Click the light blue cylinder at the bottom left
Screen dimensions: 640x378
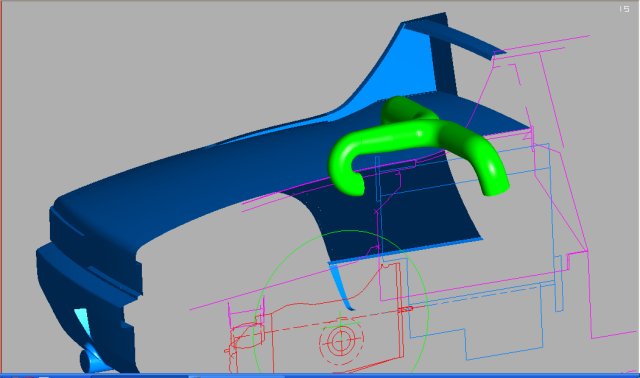pos(91,360)
